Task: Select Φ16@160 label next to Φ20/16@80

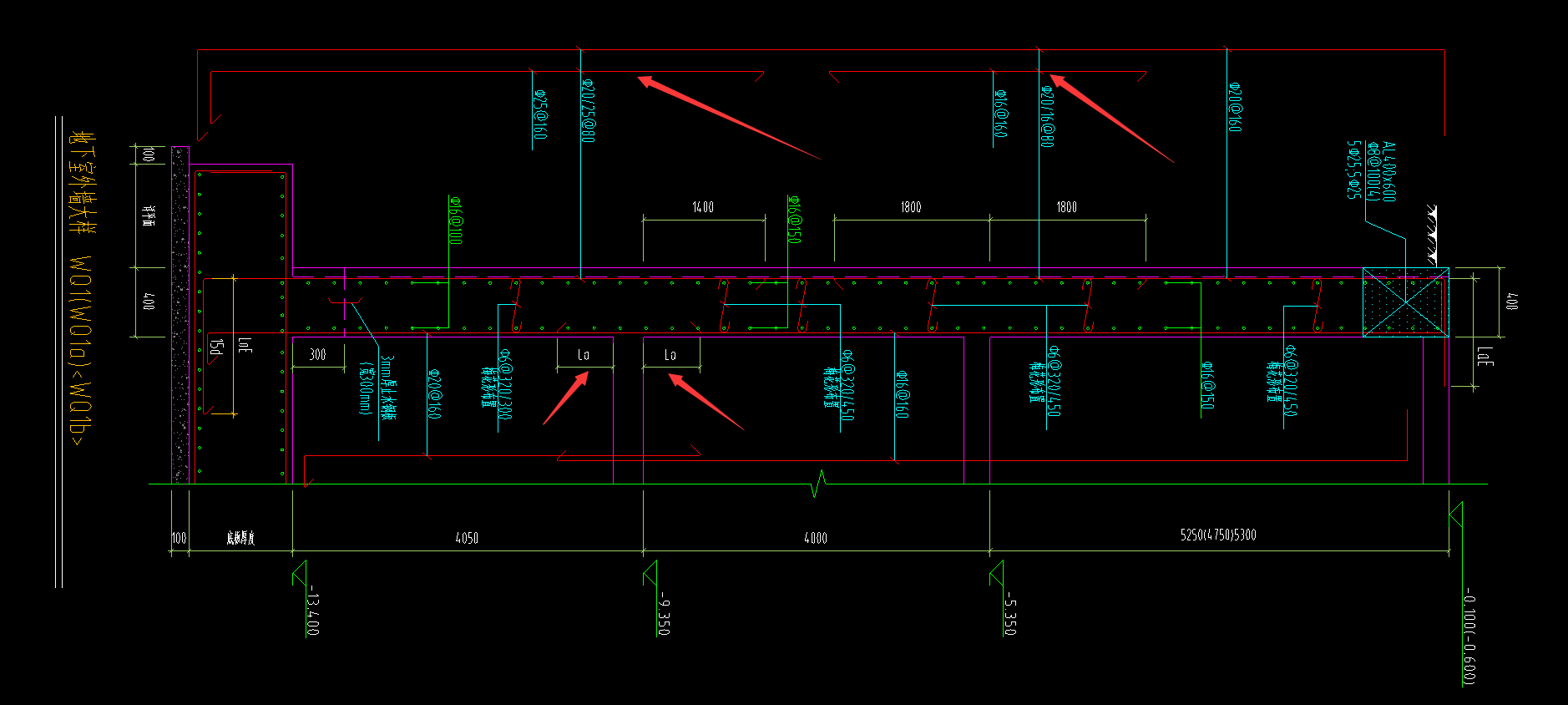Action: [x=999, y=114]
